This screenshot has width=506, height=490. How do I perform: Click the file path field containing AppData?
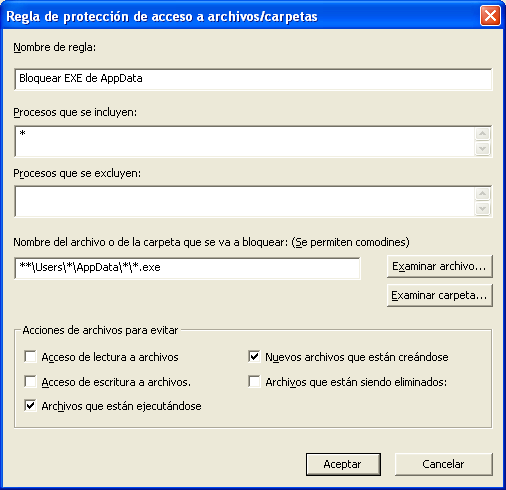[x=187, y=268]
